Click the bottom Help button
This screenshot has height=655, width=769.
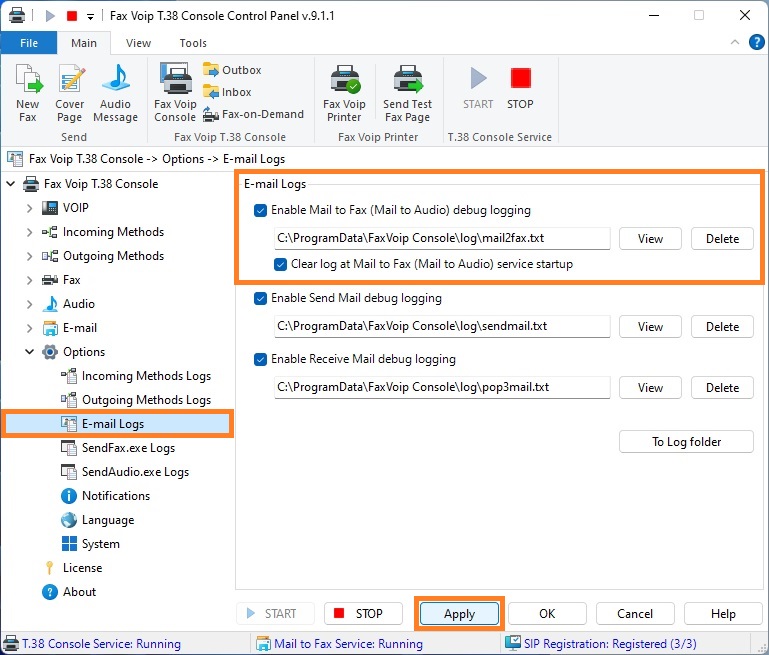click(x=723, y=614)
